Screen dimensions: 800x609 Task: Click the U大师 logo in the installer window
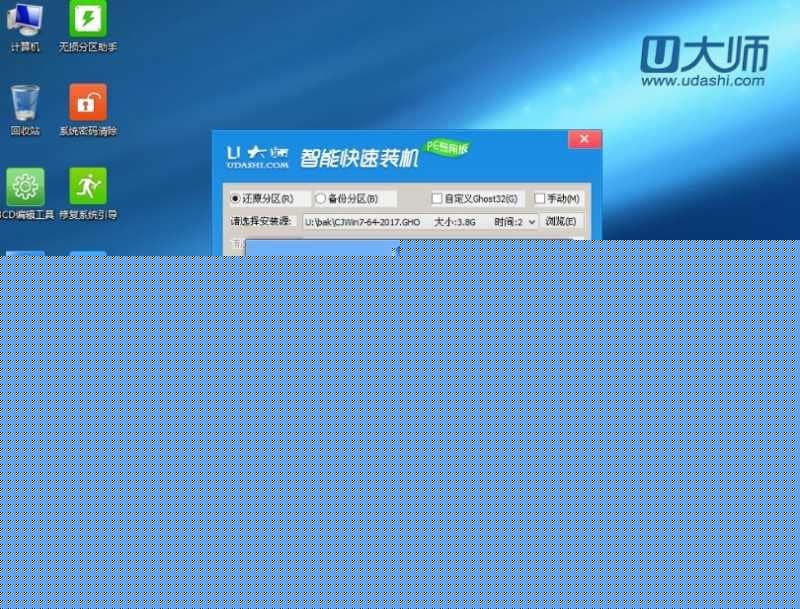click(253, 152)
